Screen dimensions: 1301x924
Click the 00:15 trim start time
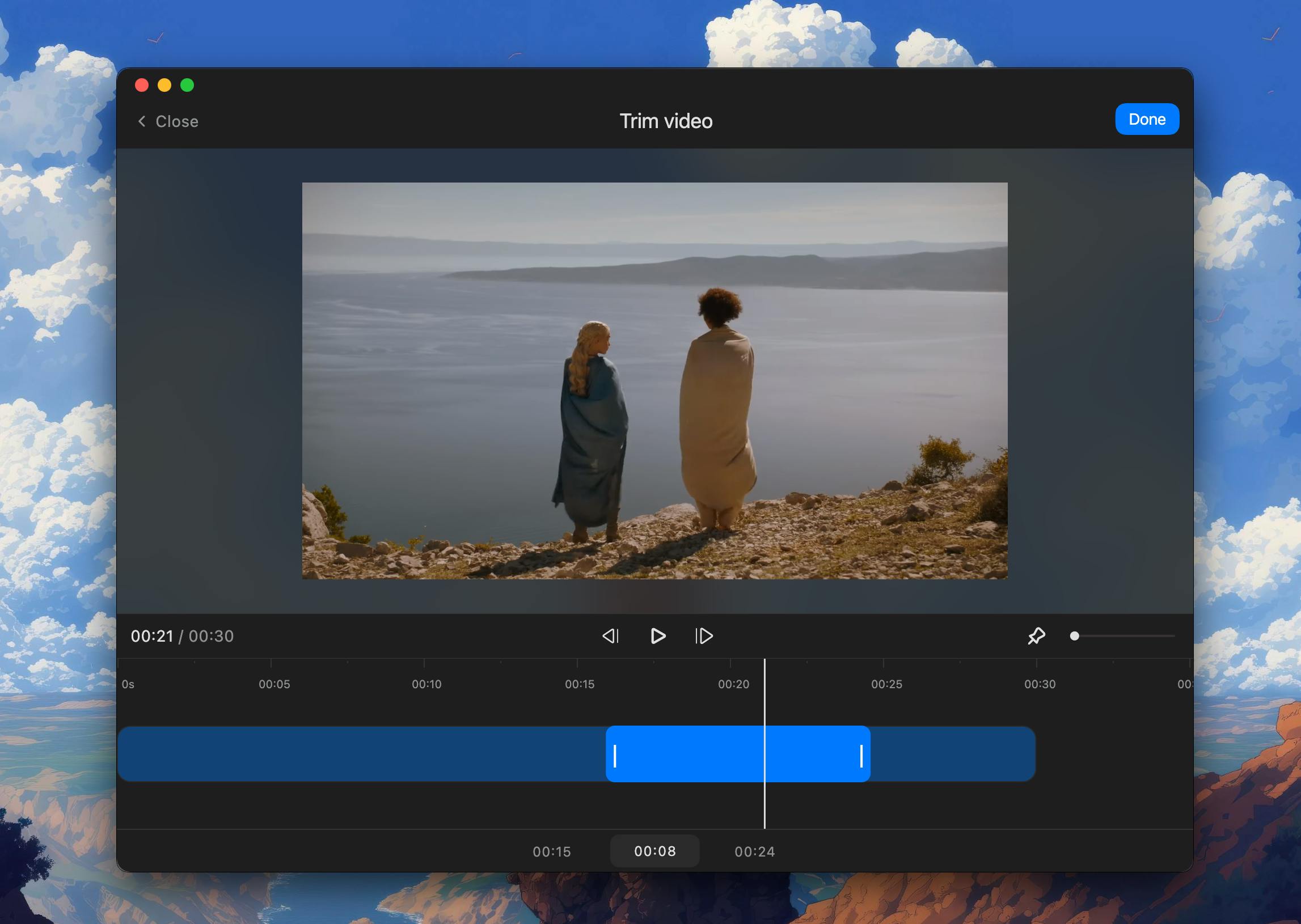tap(551, 851)
